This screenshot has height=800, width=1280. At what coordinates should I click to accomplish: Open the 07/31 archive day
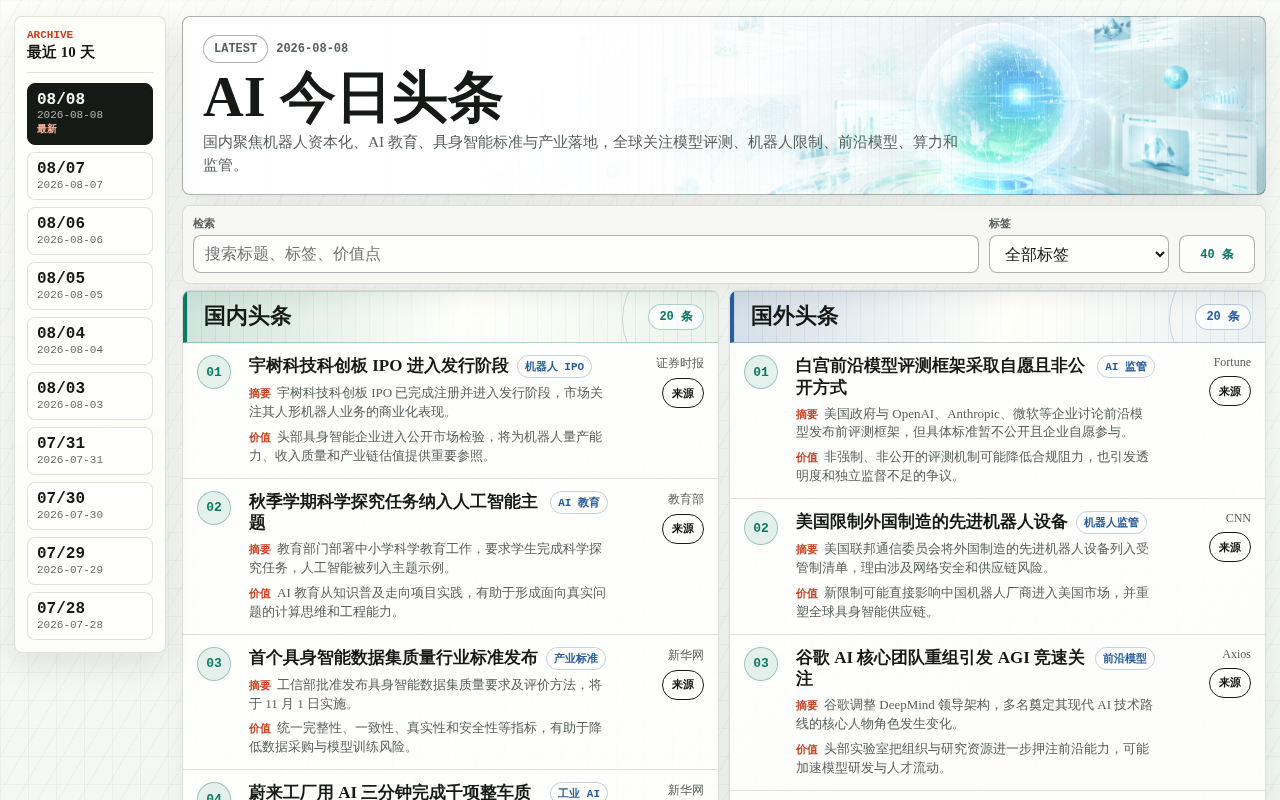[x=90, y=451]
